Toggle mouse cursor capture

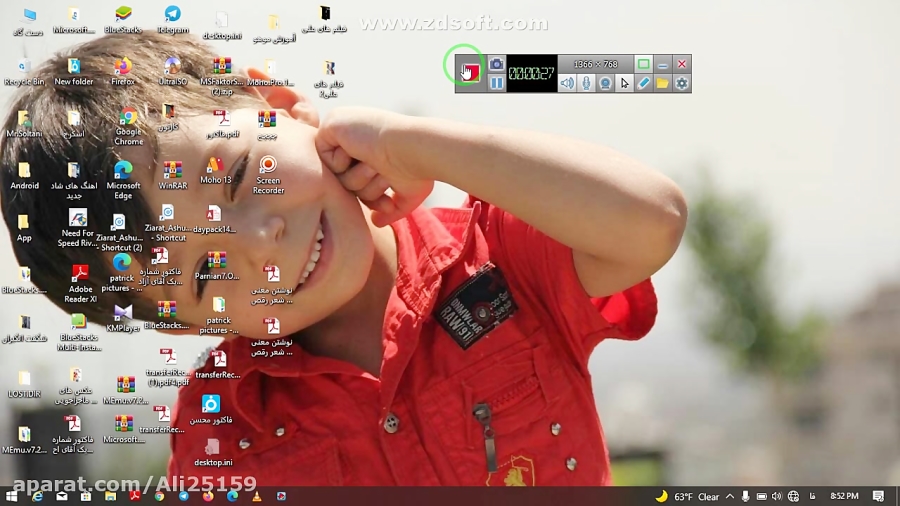coord(624,83)
